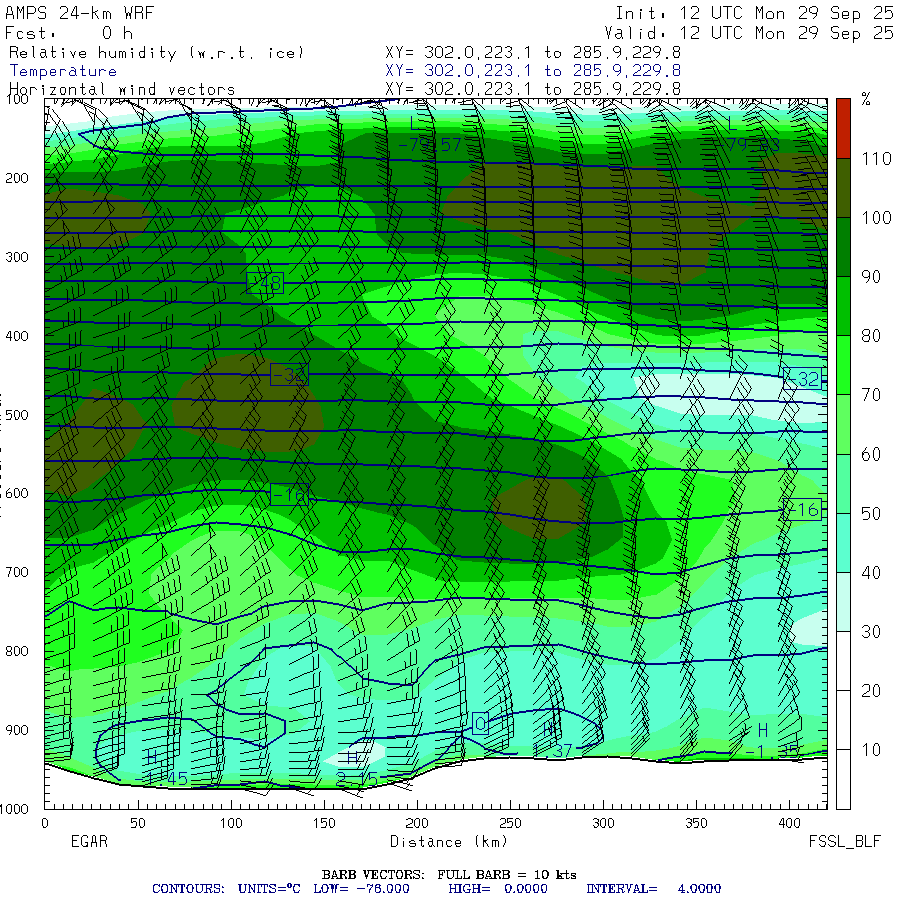This screenshot has width=900, height=900.
Task: Click the 'AMPS 24-km WRF' title text
Action: pyautogui.click(x=79, y=13)
